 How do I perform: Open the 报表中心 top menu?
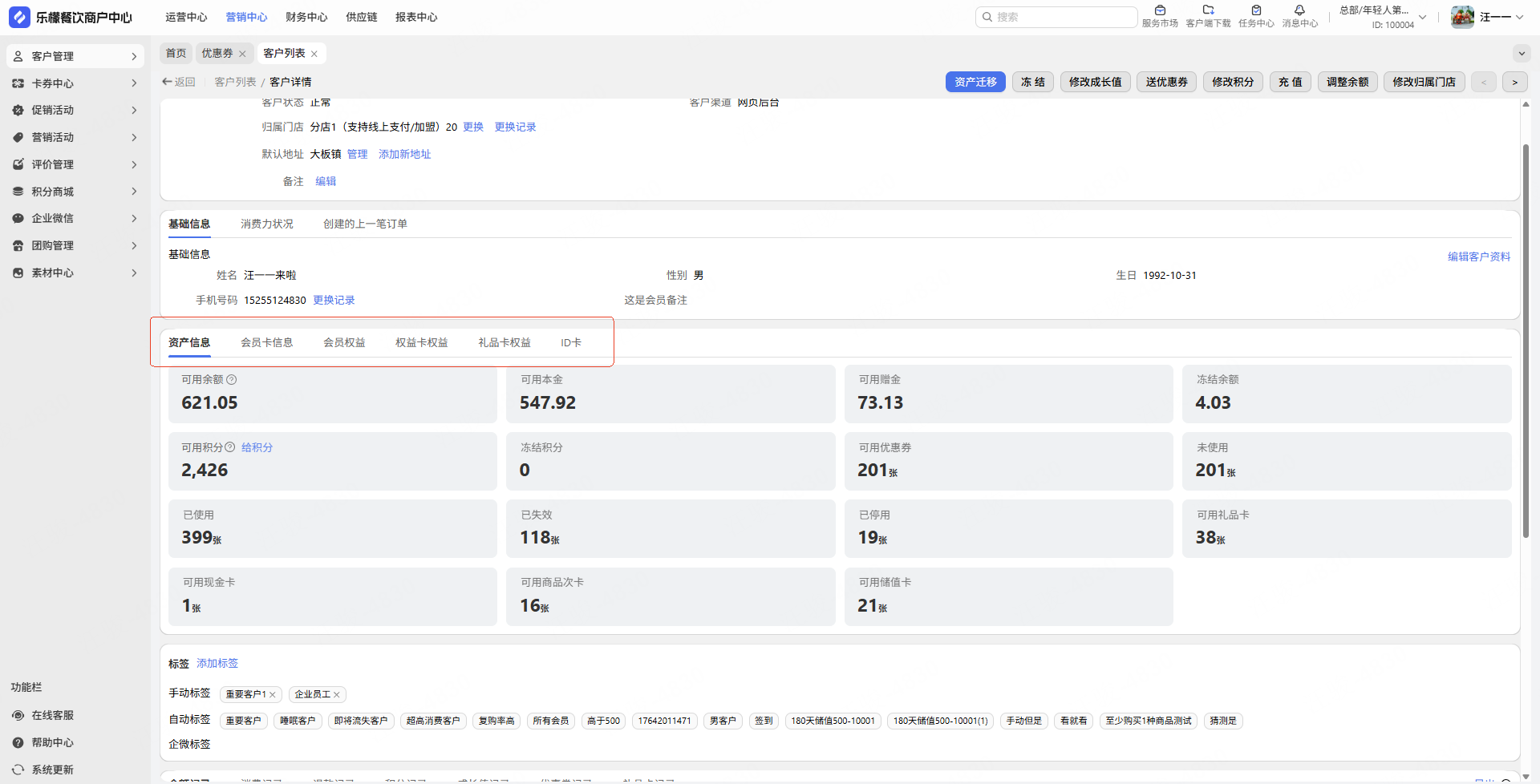point(416,17)
